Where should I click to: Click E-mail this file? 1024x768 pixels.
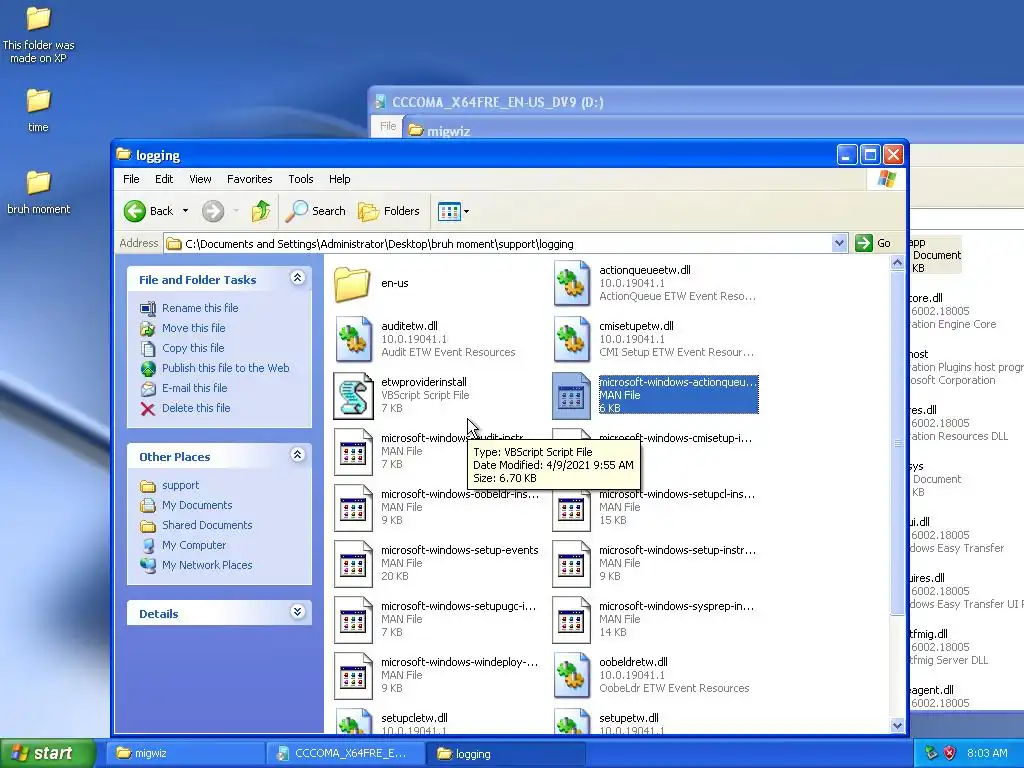coord(195,388)
